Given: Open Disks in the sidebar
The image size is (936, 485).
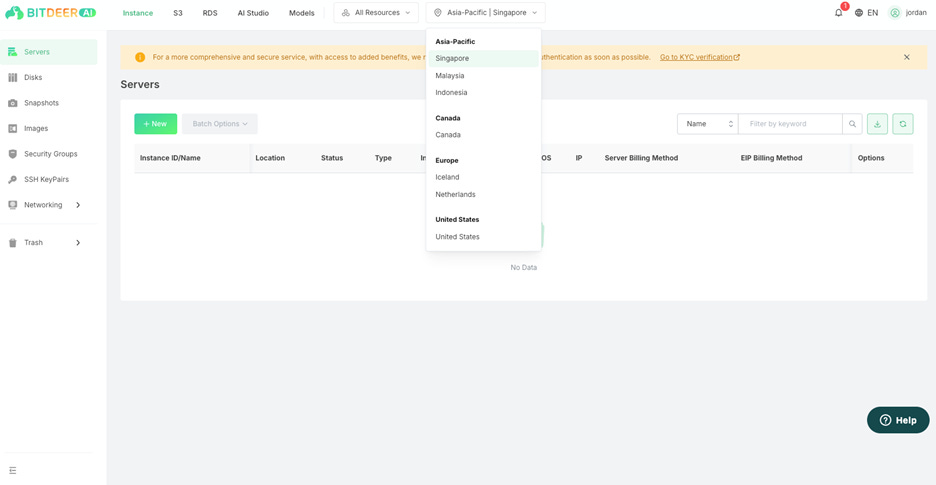Looking at the screenshot, I should (49, 78).
